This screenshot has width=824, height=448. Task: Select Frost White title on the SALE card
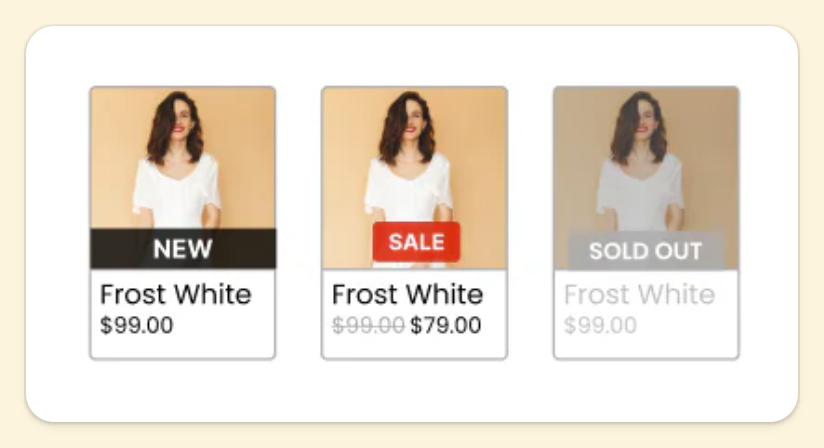click(x=407, y=295)
